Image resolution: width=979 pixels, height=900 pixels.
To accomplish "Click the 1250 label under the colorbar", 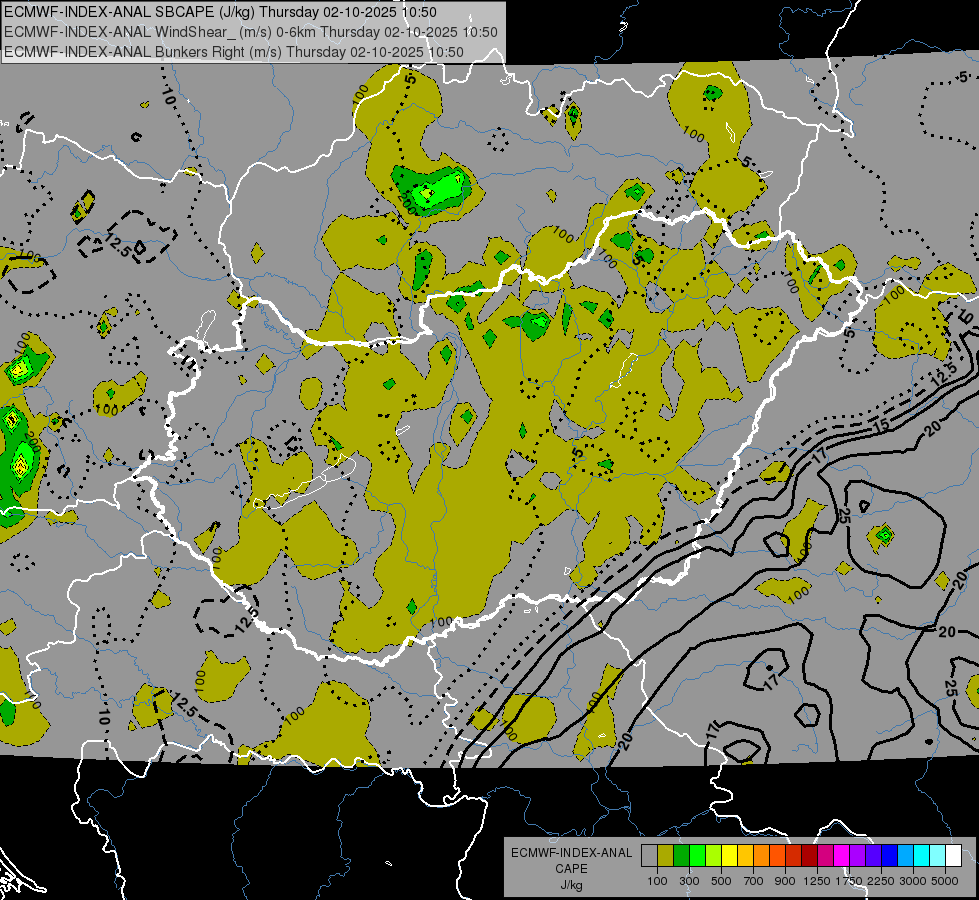I will pos(818,881).
